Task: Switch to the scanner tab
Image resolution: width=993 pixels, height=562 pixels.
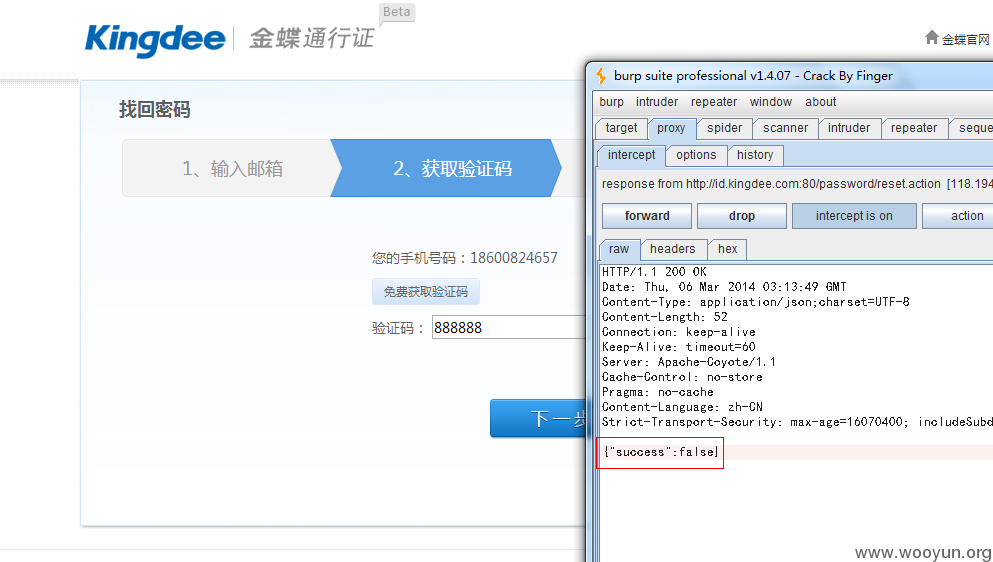Action: [785, 128]
